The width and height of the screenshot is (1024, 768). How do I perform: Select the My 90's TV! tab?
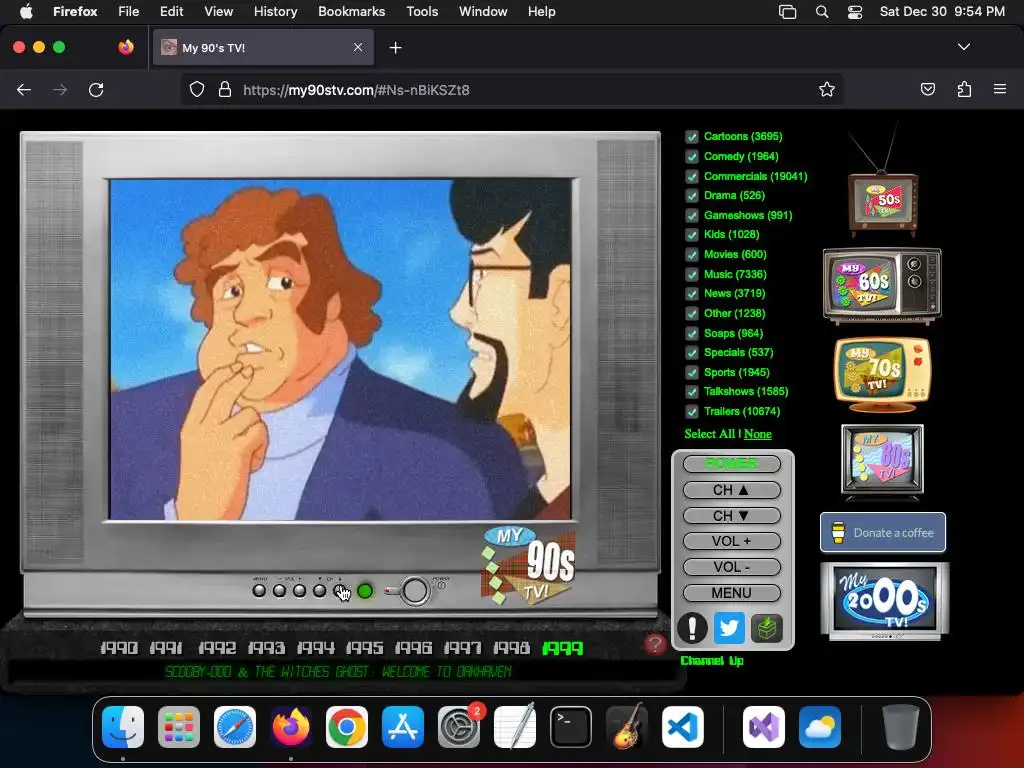(x=264, y=48)
